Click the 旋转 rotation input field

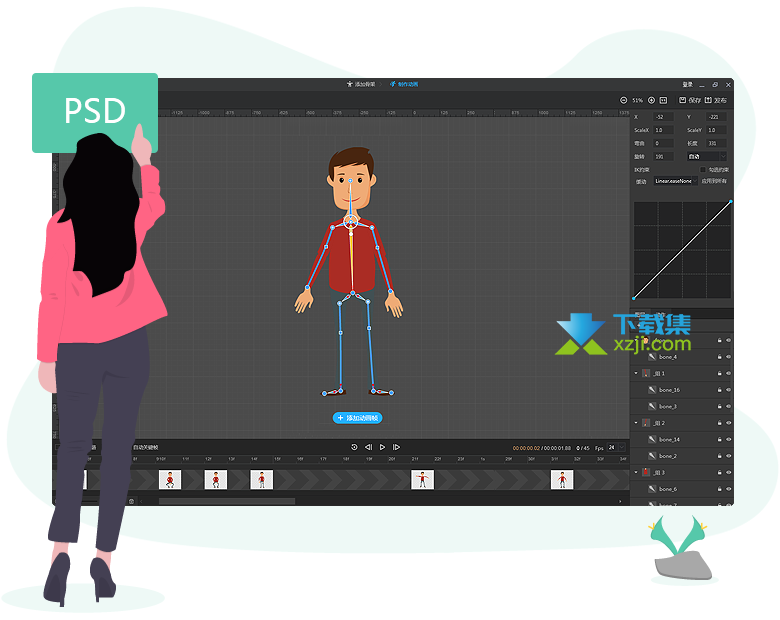coord(664,156)
